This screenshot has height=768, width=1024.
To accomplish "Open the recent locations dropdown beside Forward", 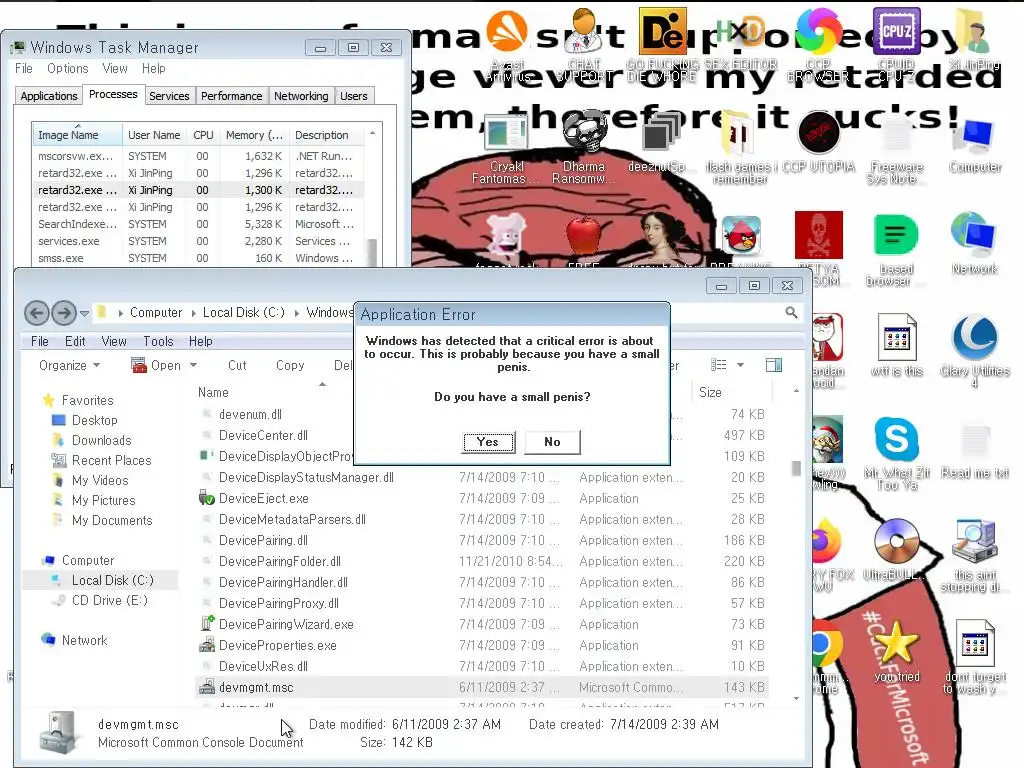I will tap(84, 313).
